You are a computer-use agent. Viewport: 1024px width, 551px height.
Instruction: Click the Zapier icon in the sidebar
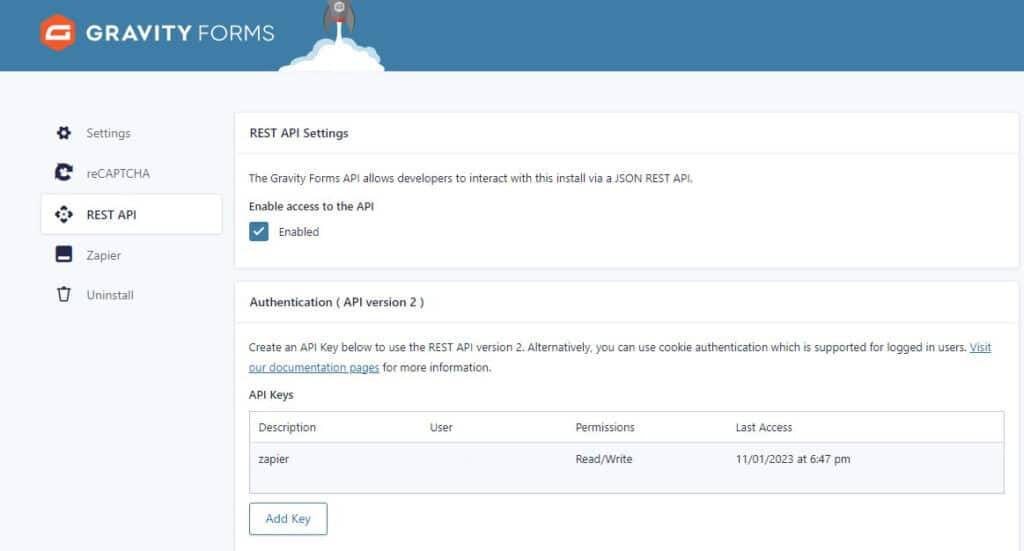[x=64, y=255]
